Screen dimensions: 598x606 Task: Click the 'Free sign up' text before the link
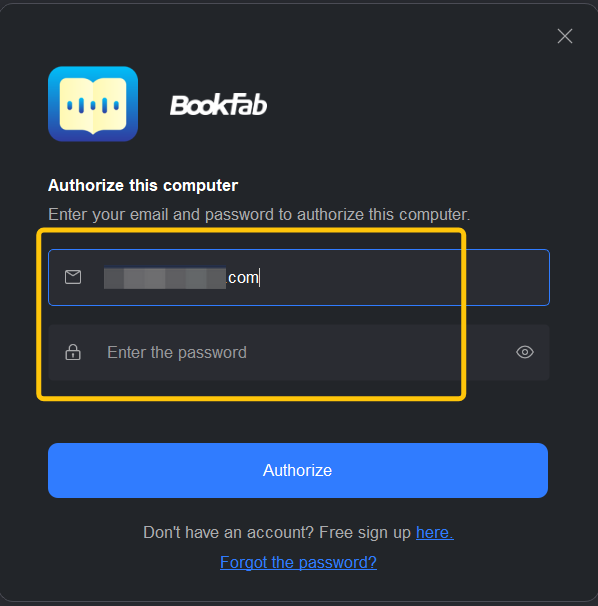pos(365,533)
